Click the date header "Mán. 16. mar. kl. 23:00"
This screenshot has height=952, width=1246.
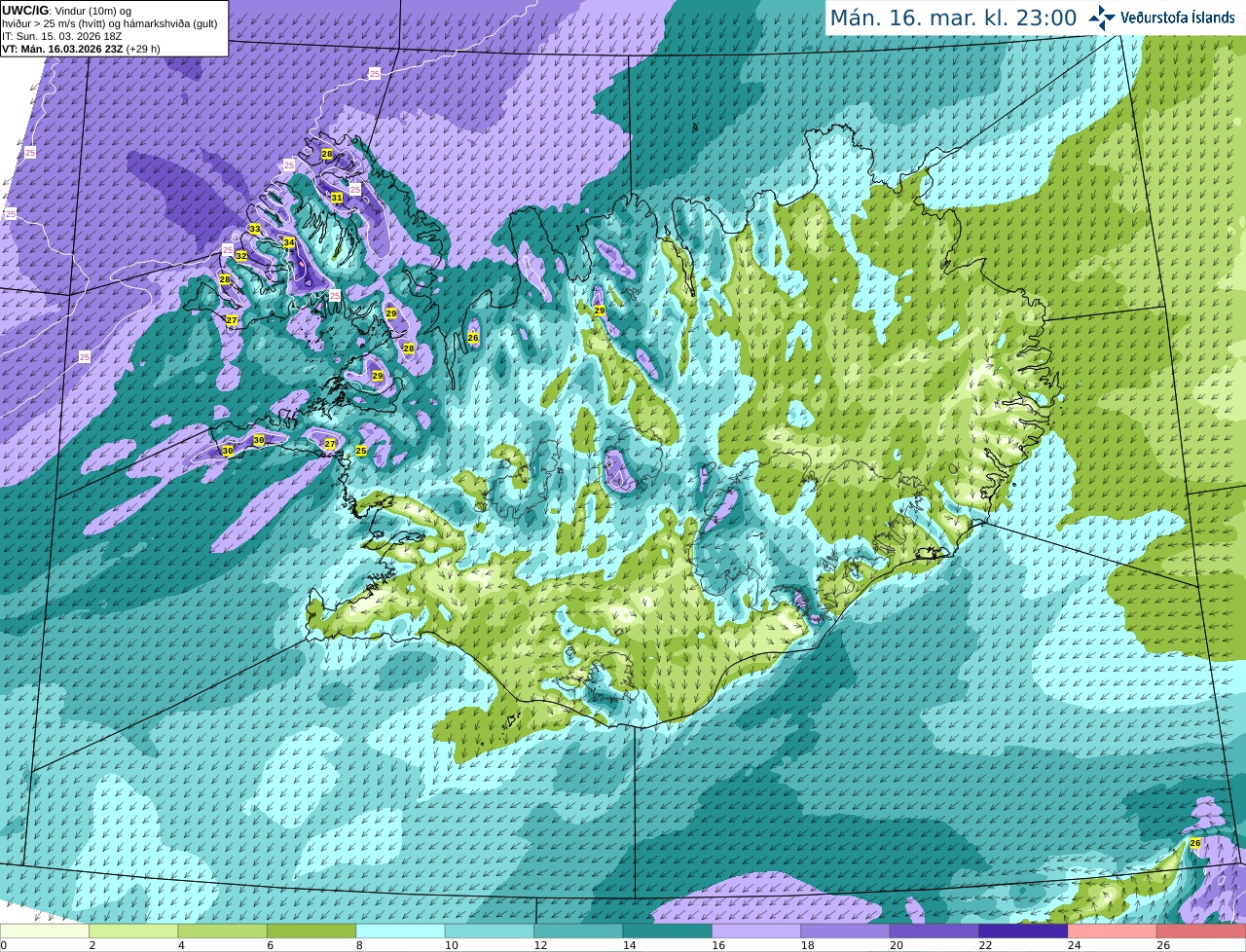click(x=953, y=18)
